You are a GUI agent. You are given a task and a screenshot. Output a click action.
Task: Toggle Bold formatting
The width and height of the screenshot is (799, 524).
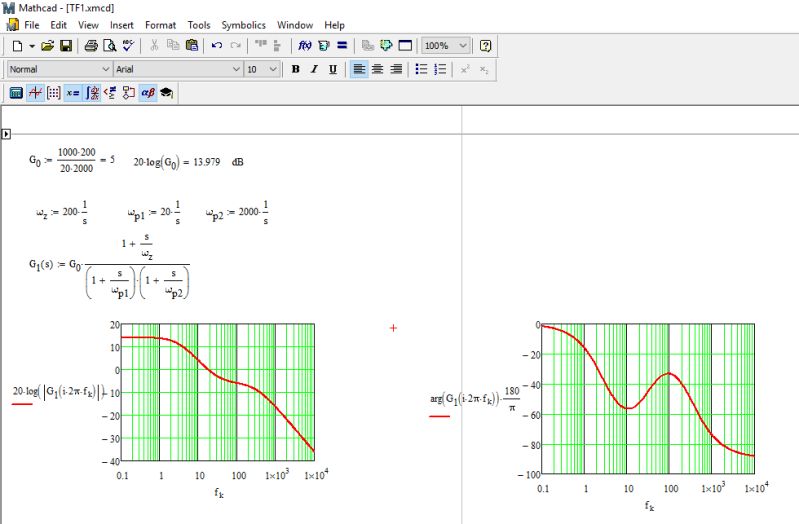pyautogui.click(x=296, y=69)
